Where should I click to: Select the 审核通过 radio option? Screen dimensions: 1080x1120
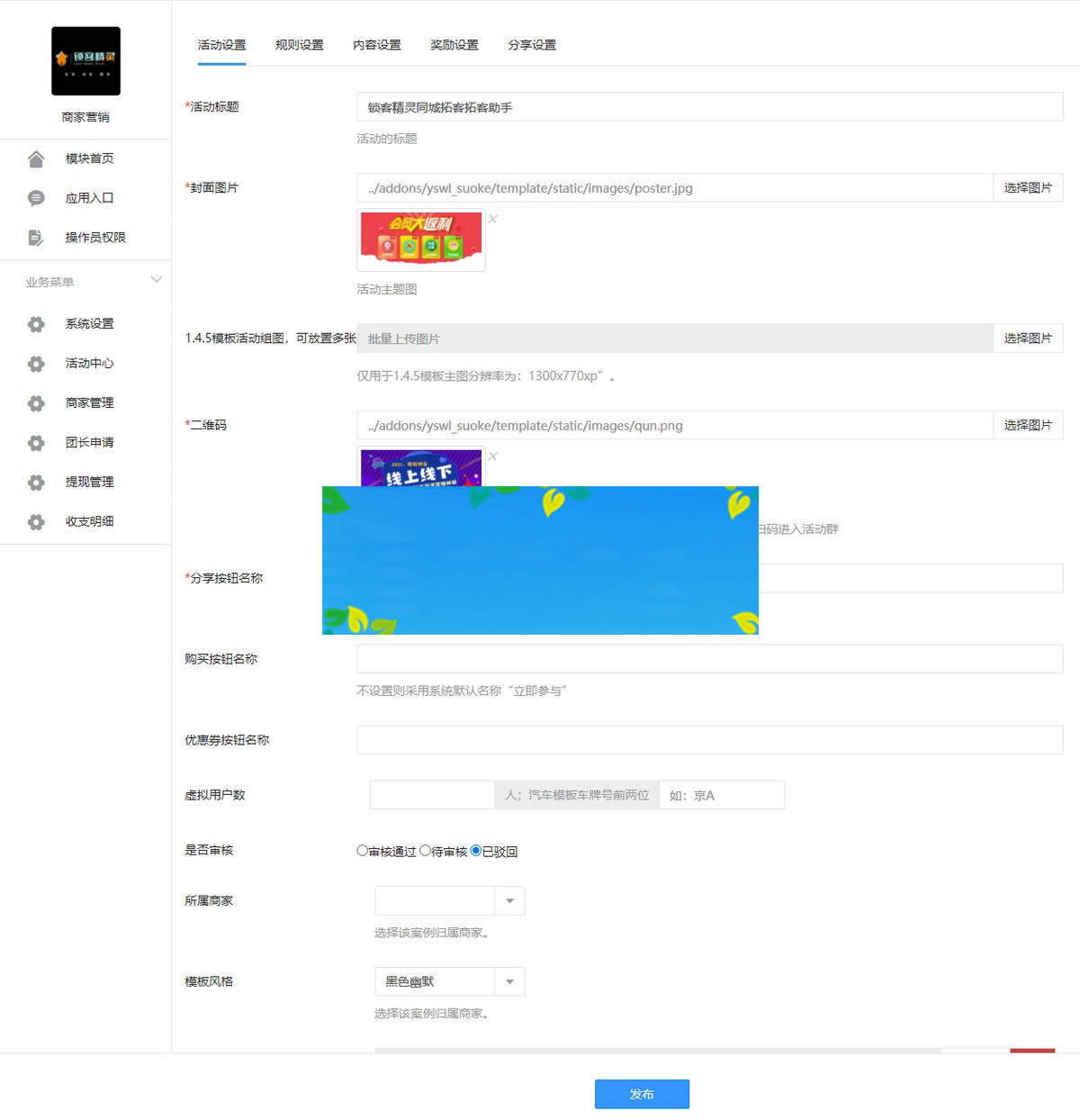point(362,849)
